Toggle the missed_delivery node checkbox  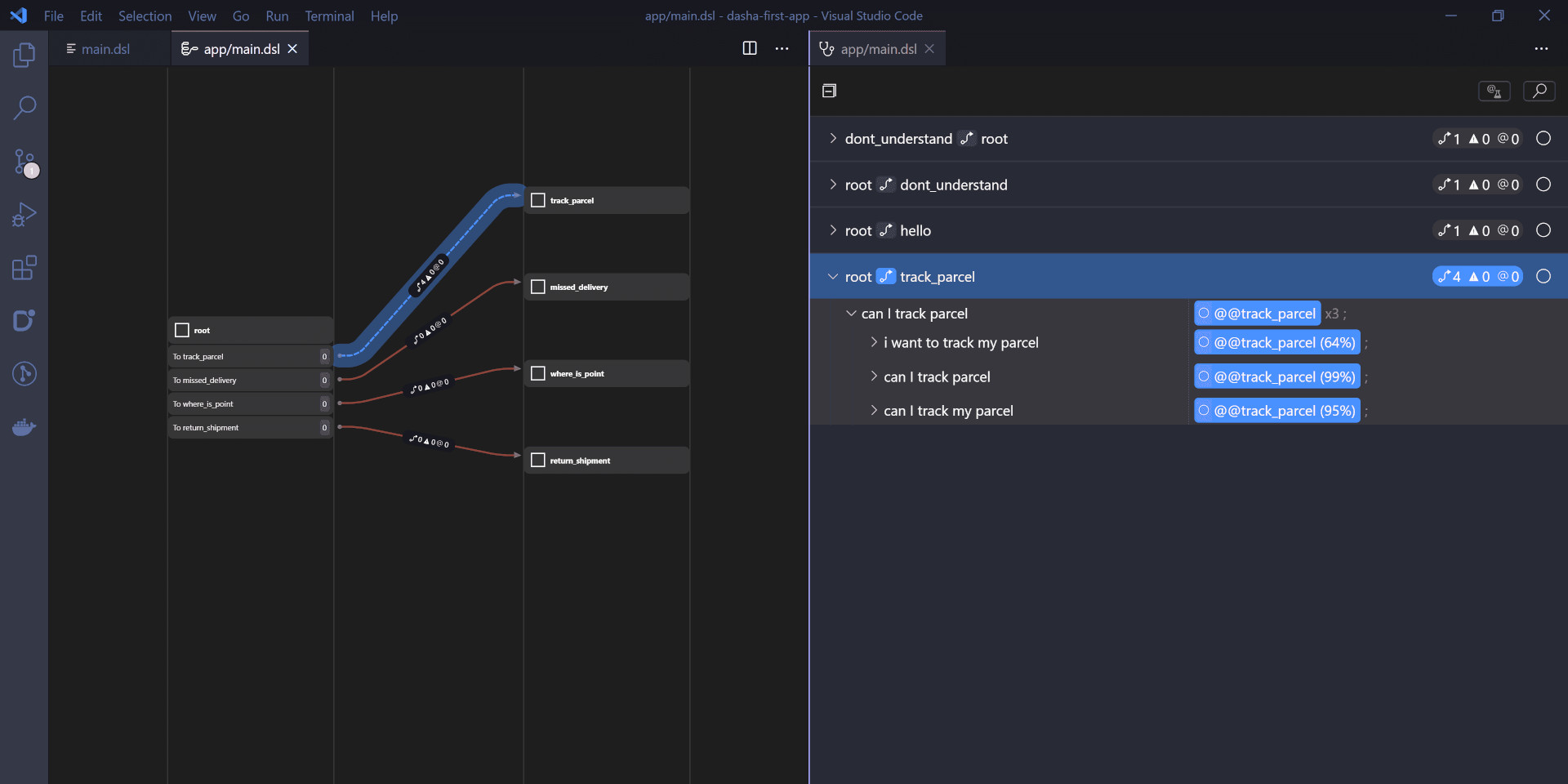538,287
